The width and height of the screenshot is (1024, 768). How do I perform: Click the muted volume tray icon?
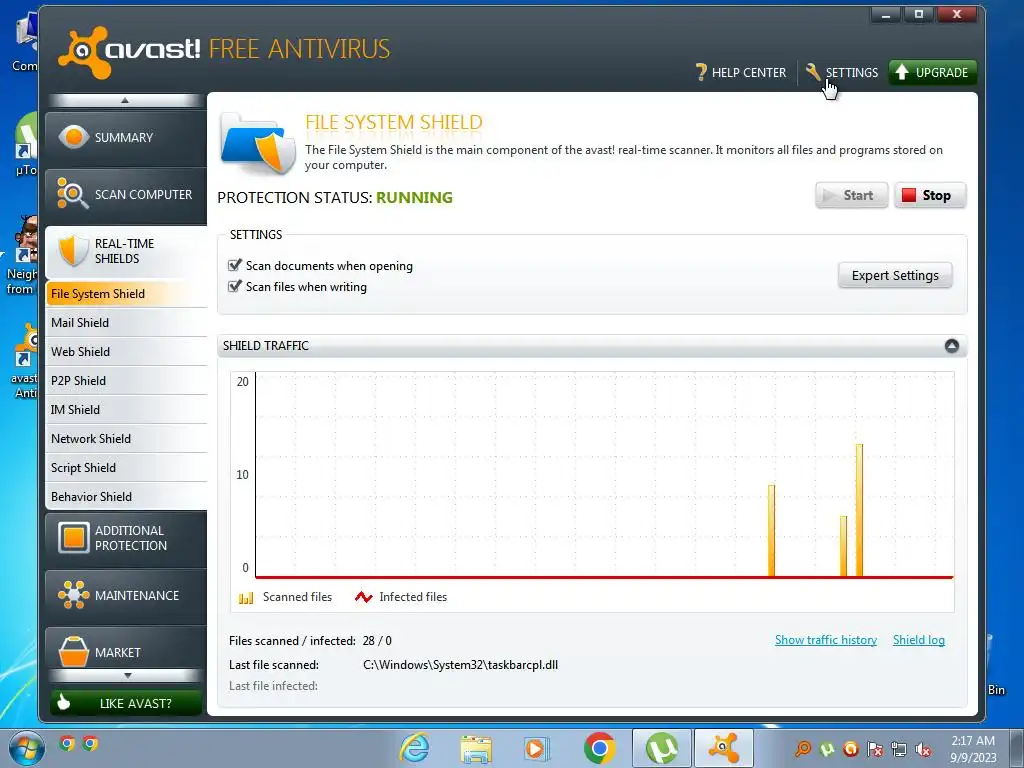pyautogui.click(x=923, y=750)
